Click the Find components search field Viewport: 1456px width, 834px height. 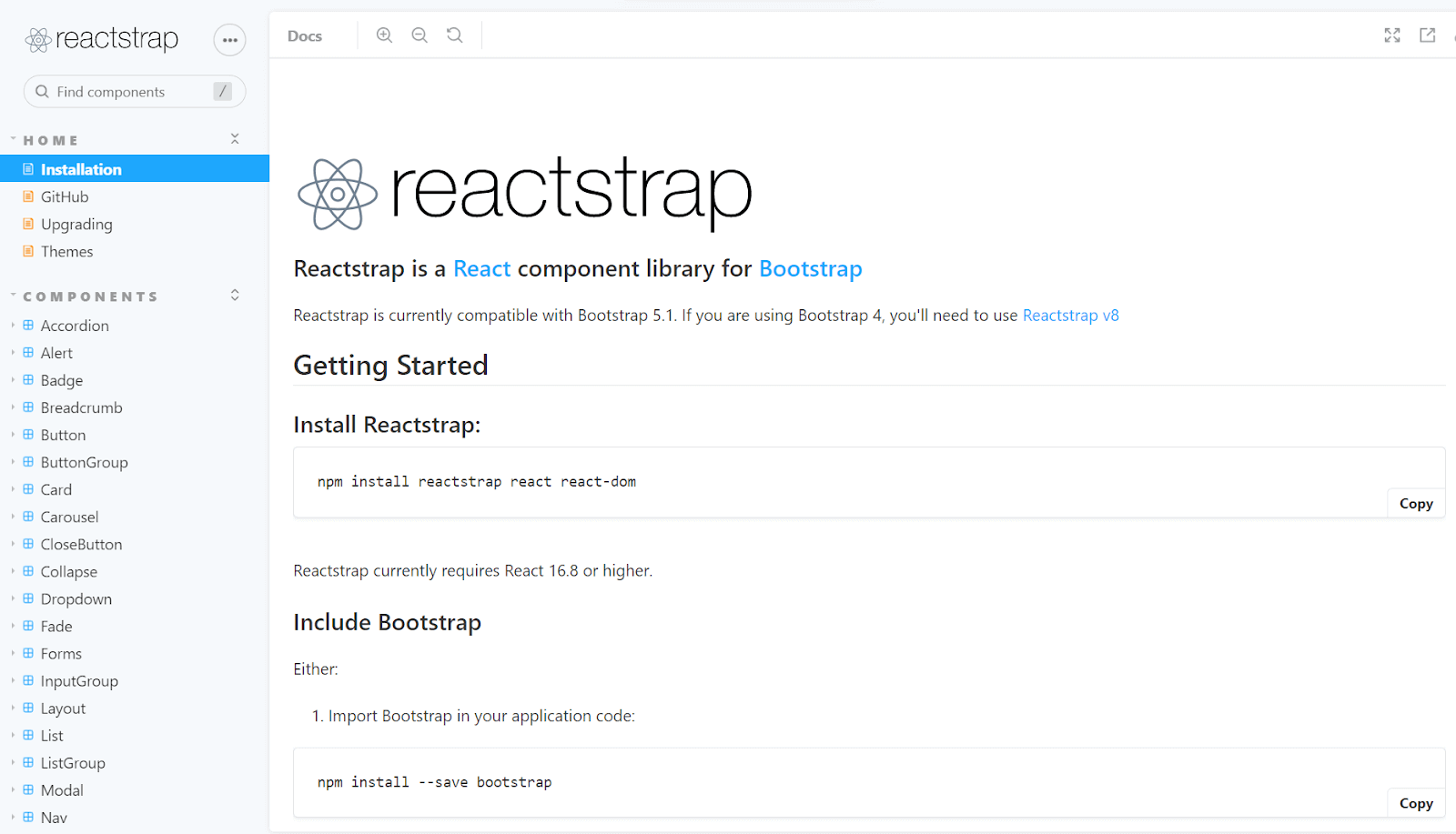click(x=127, y=91)
